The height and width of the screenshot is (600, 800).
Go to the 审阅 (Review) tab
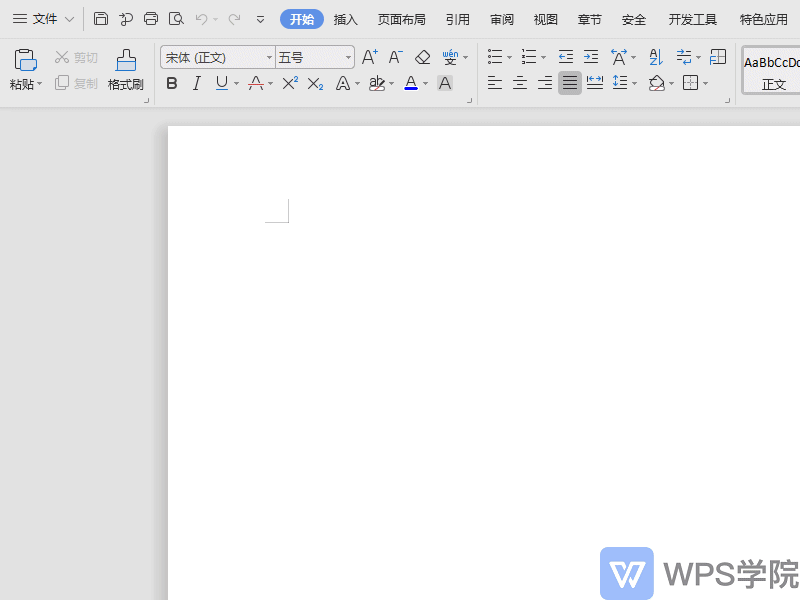pos(502,19)
